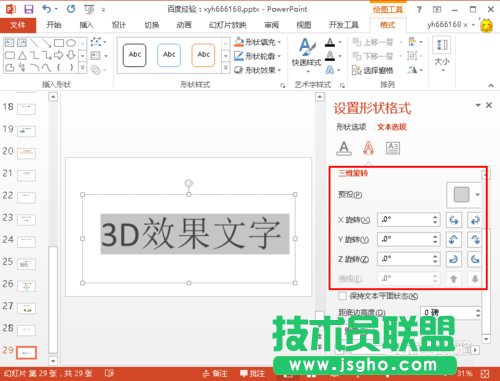Open 形状效果 shape effects
Viewport: 500px width, 381px height.
coord(257,70)
